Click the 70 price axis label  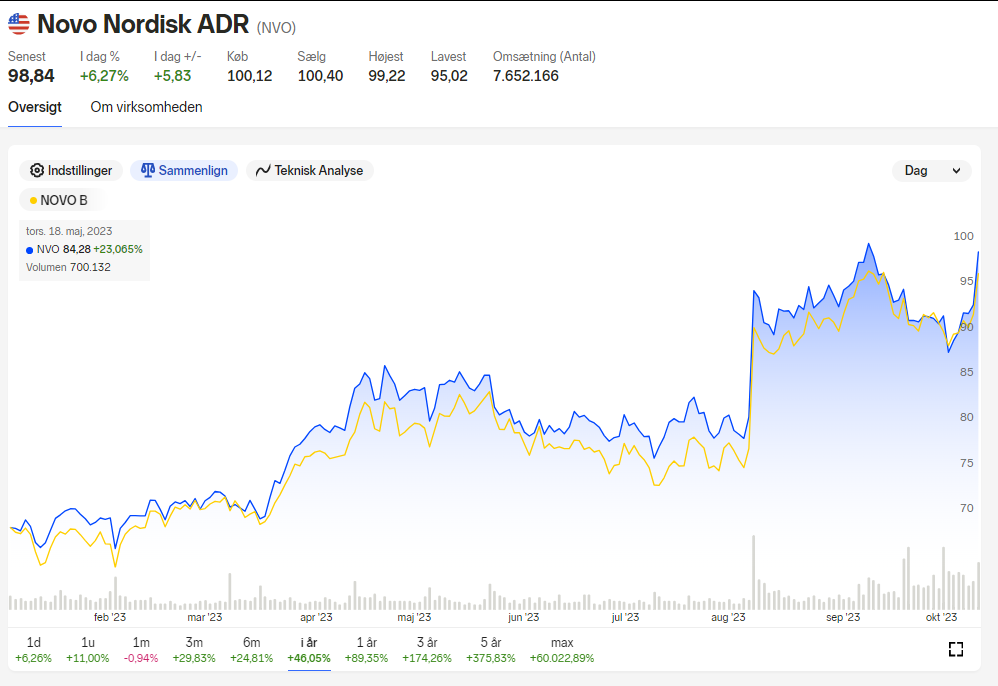[967, 508]
